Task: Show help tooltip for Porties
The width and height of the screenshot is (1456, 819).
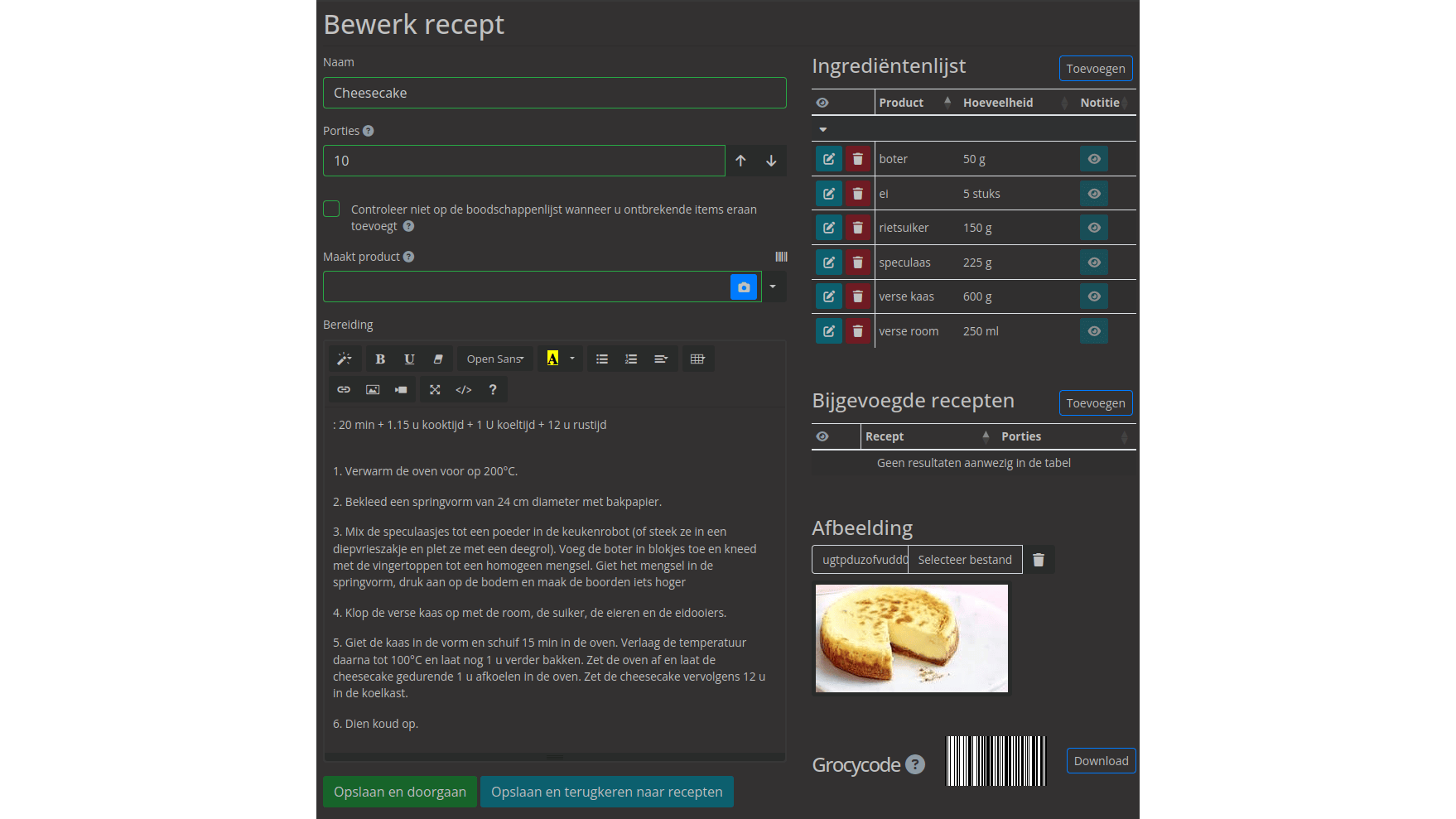Action: click(369, 131)
